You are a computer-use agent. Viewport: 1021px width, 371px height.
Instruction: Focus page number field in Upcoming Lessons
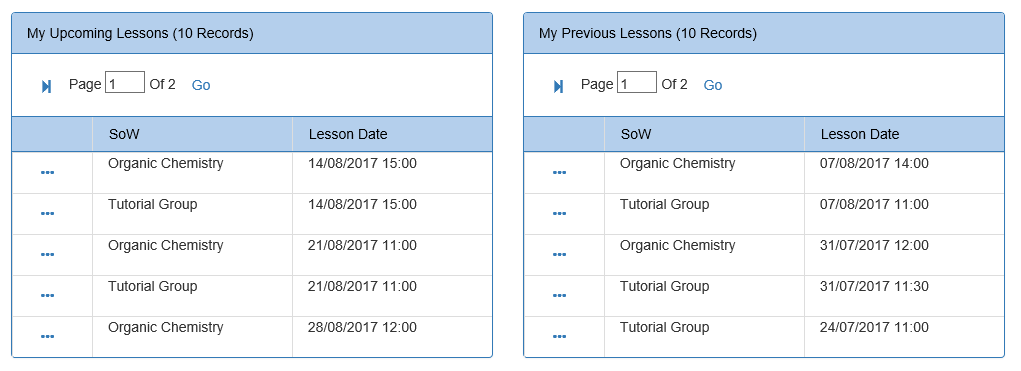coord(125,82)
